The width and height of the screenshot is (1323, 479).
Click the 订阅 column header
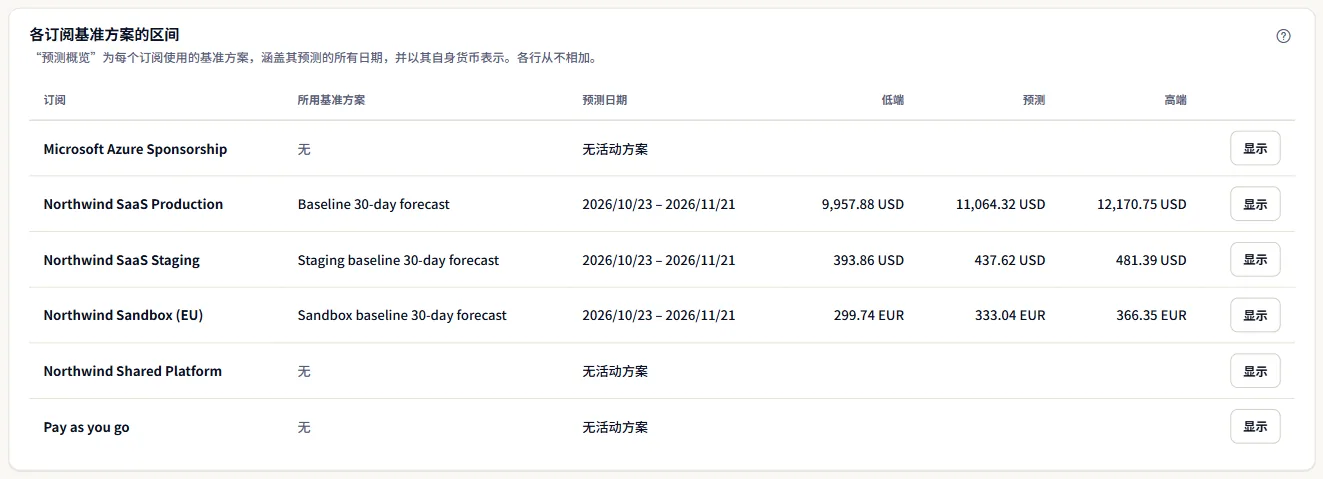[55, 101]
